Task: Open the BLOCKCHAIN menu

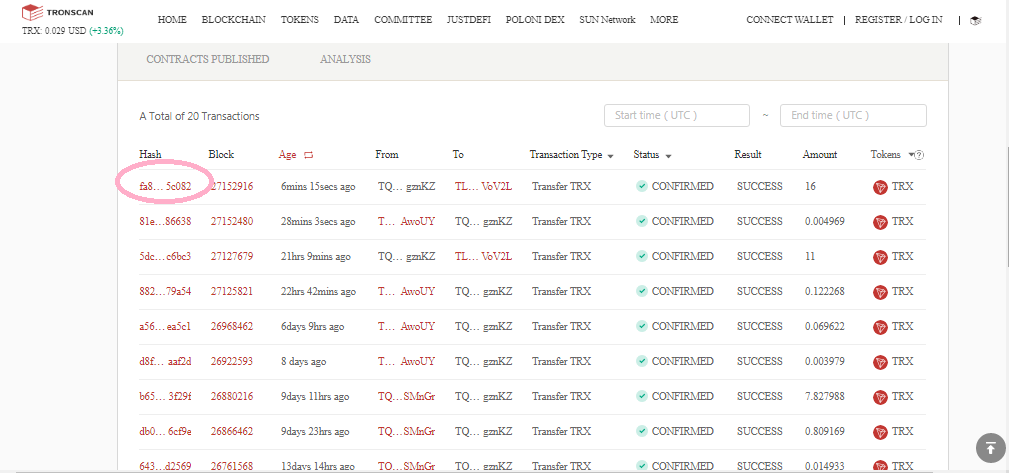Action: 234,20
